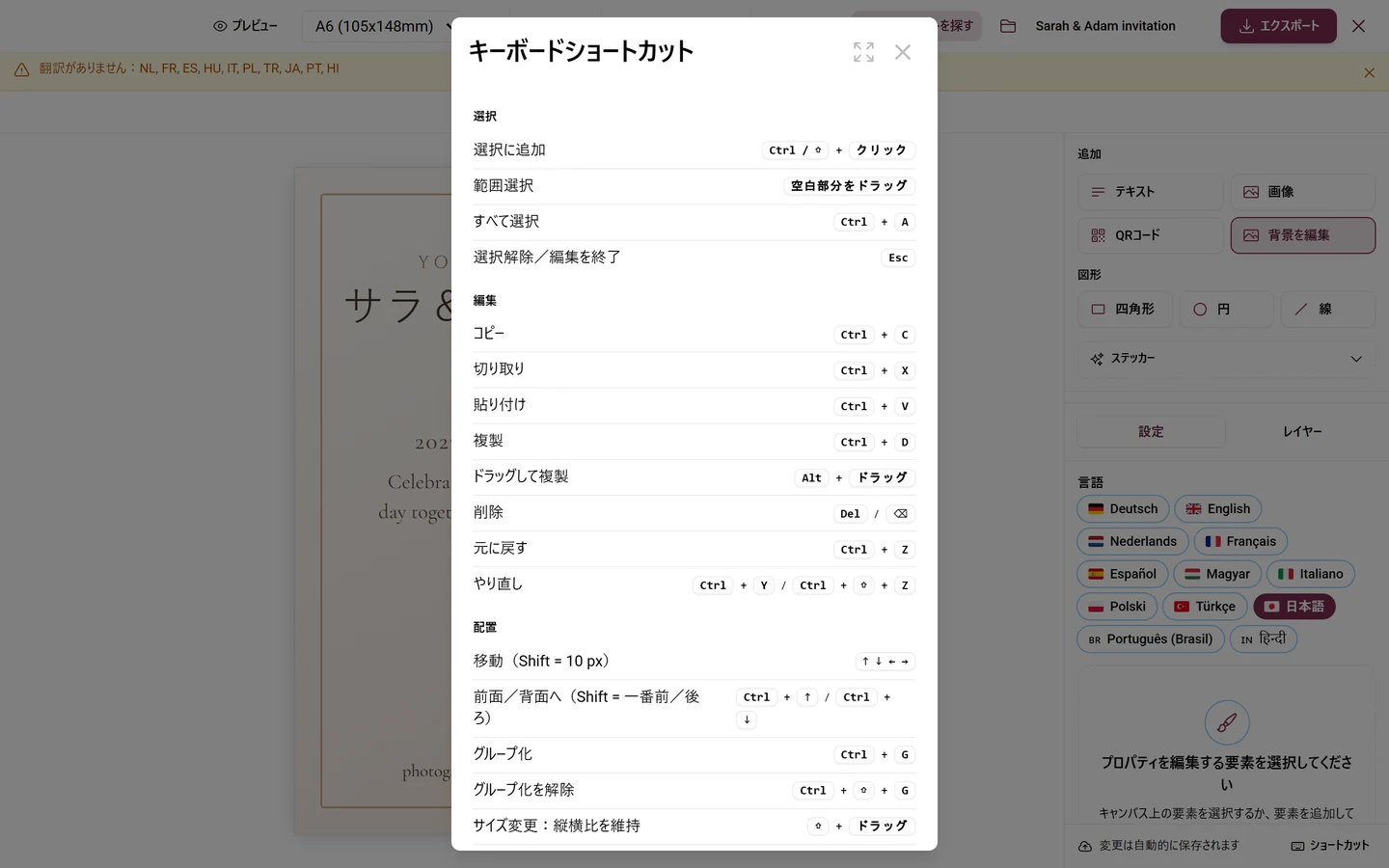The height and width of the screenshot is (868, 1389).
Task: Insert a 線 line shape
Action: (1328, 310)
